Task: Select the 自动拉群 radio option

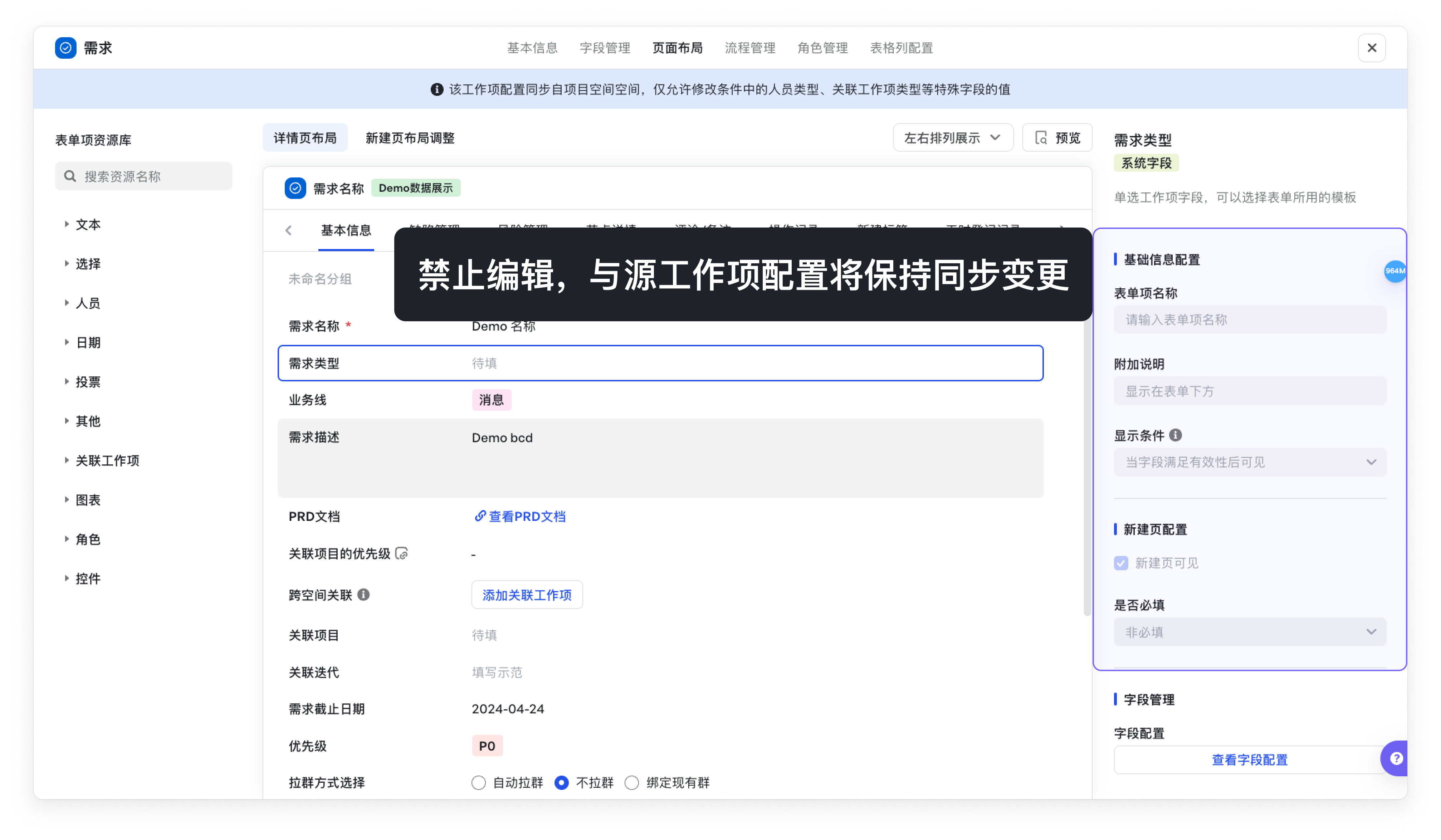Action: tap(479, 783)
